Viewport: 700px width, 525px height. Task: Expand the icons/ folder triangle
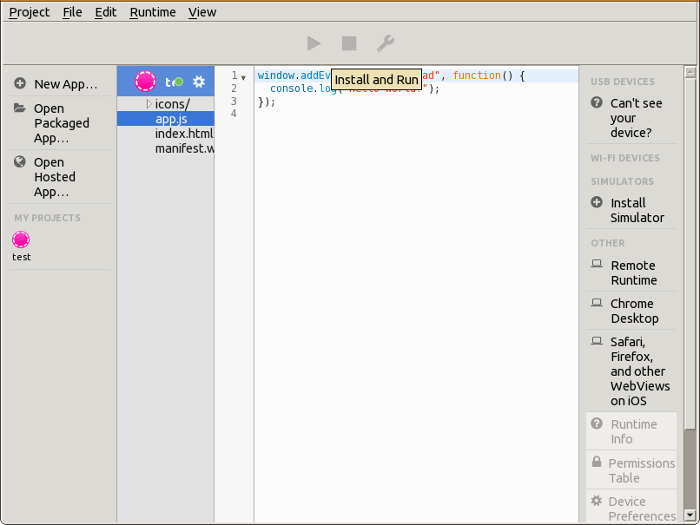[x=149, y=104]
